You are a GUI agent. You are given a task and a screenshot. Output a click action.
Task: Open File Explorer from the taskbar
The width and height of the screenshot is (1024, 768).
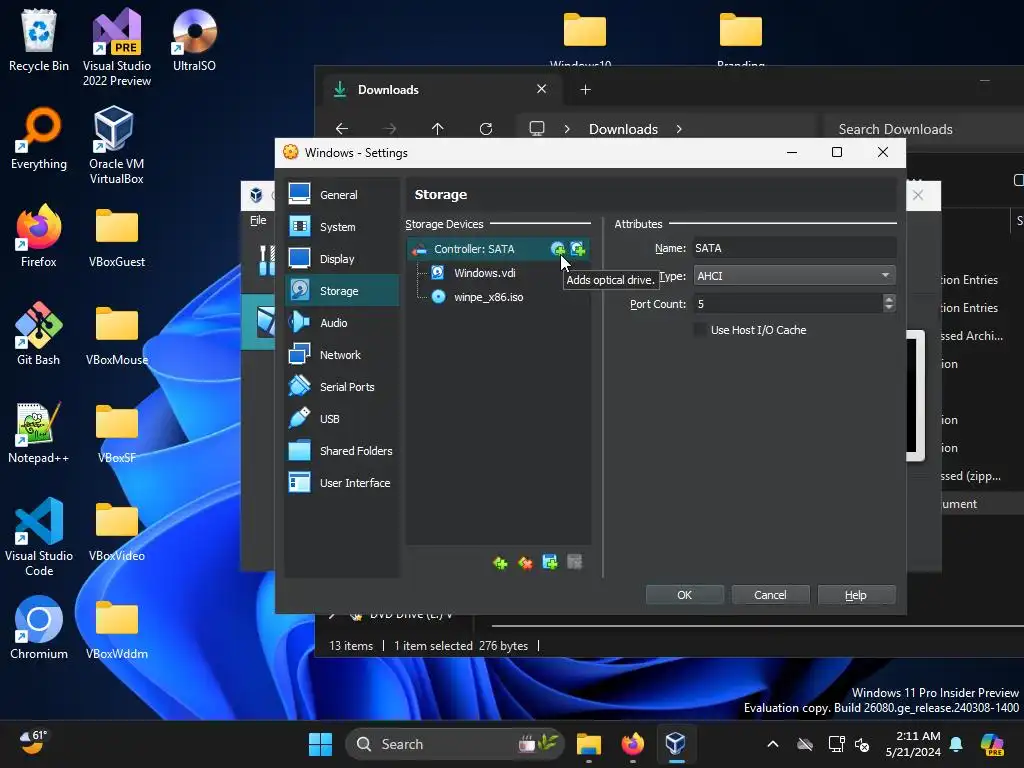[588, 744]
